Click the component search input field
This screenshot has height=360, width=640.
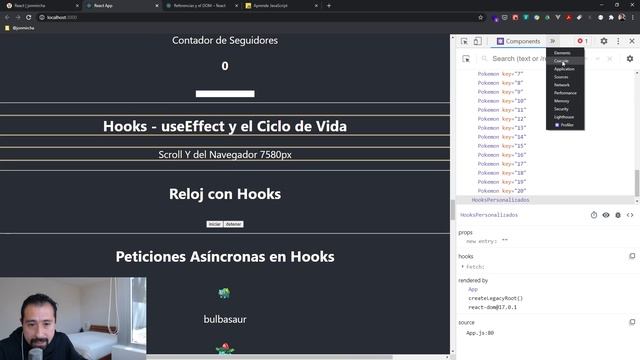[518, 59]
